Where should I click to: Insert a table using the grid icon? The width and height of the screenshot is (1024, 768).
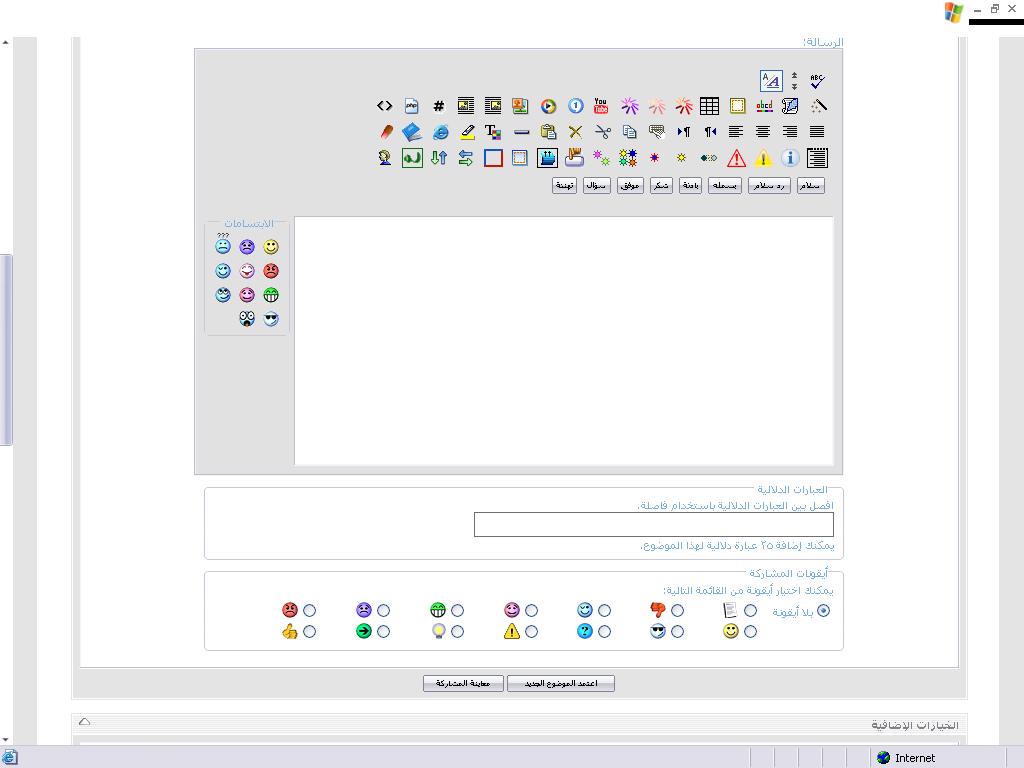coord(709,106)
